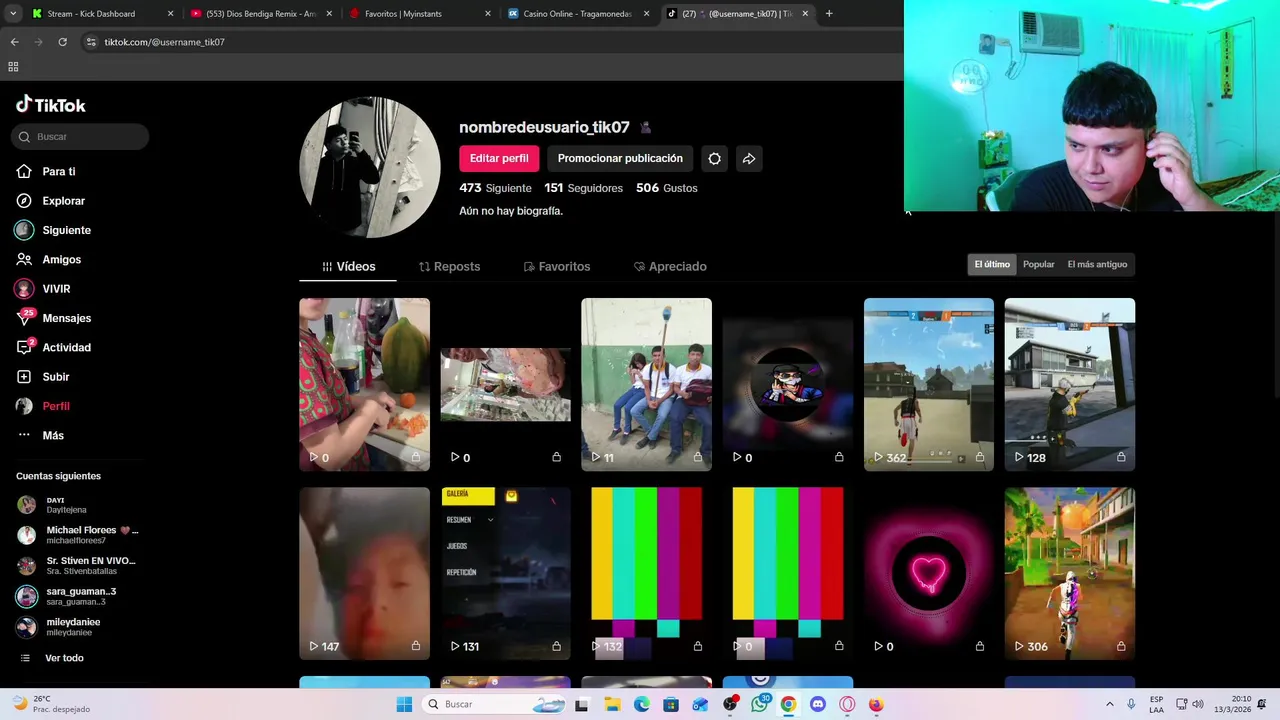1280x720 pixels.
Task: Show hidden system tray icons
Action: click(x=1109, y=704)
